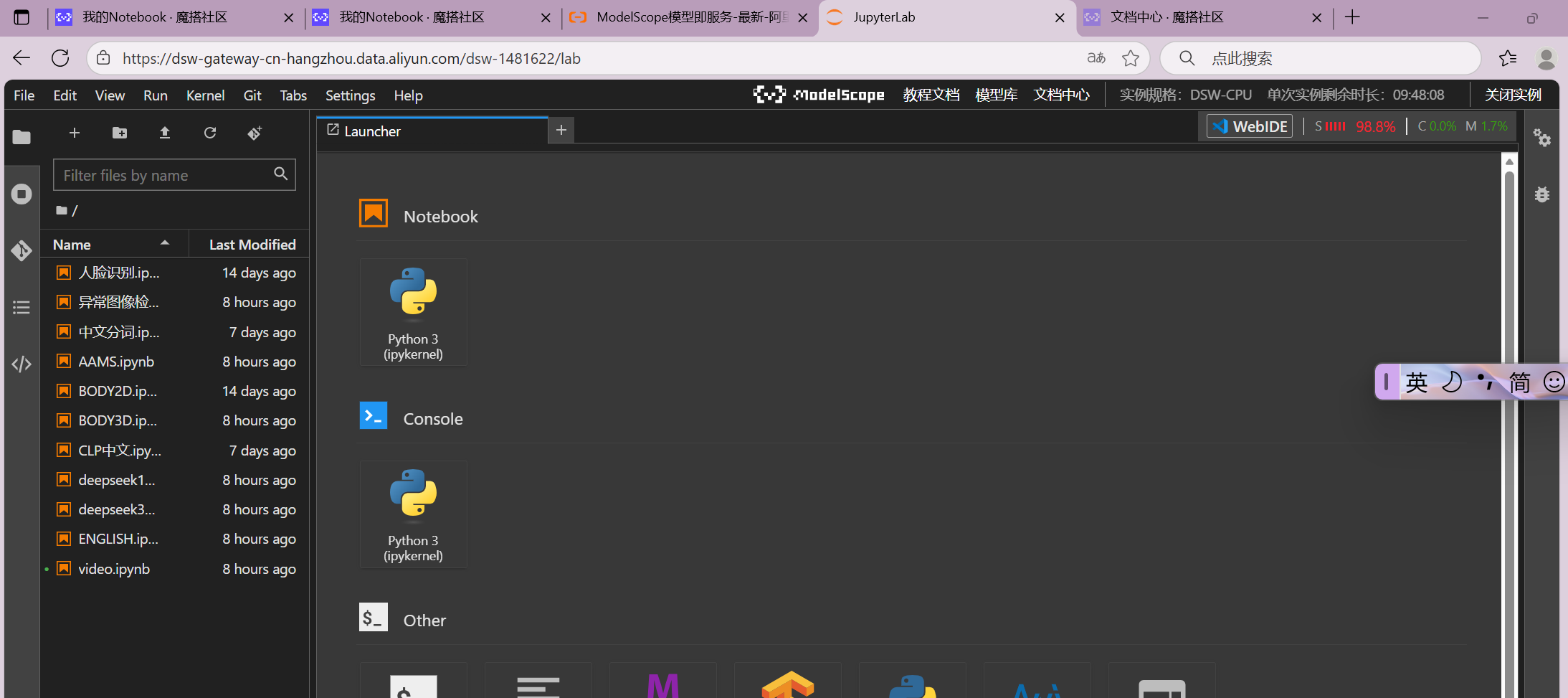The width and height of the screenshot is (1568, 698).
Task: Open the 文档中心 link in header
Action: point(1062,95)
